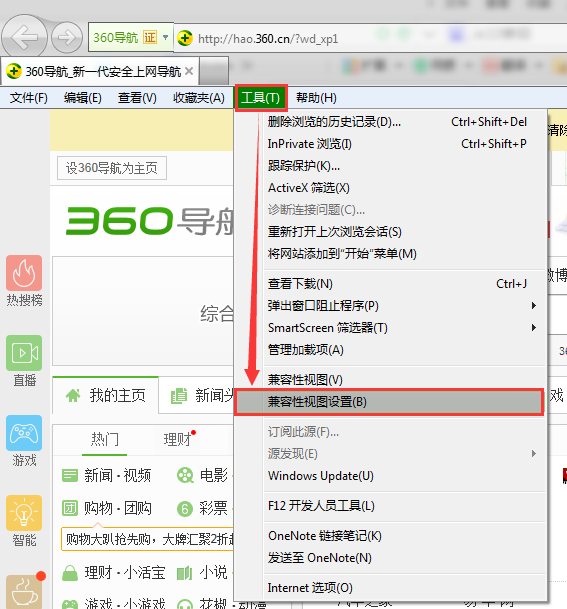Click the 电影 film reel icon
This screenshot has width=567, height=609.
coord(185,475)
